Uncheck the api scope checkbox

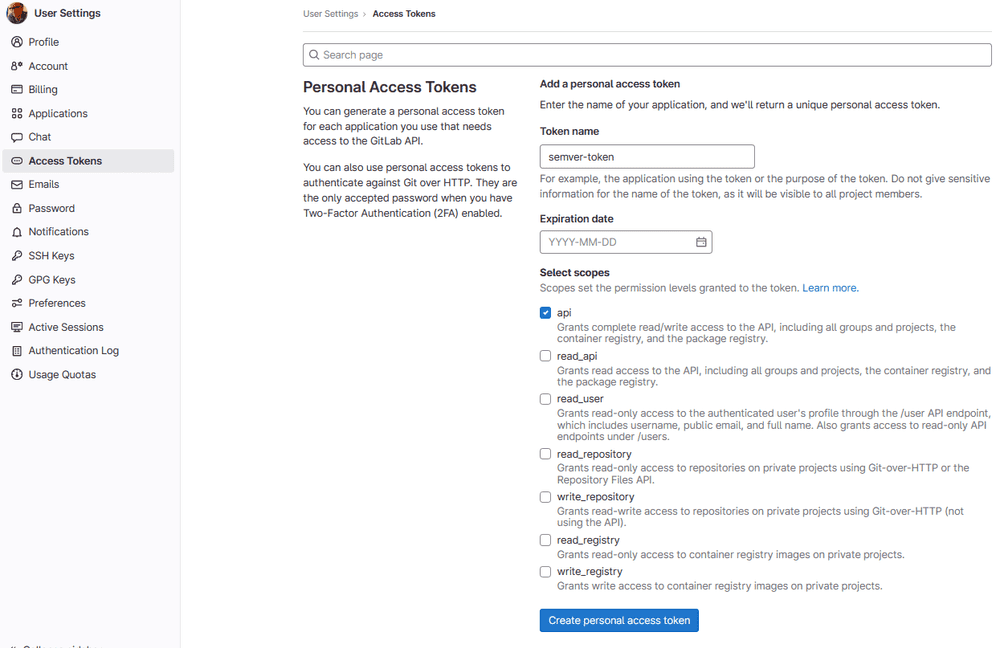tap(545, 313)
